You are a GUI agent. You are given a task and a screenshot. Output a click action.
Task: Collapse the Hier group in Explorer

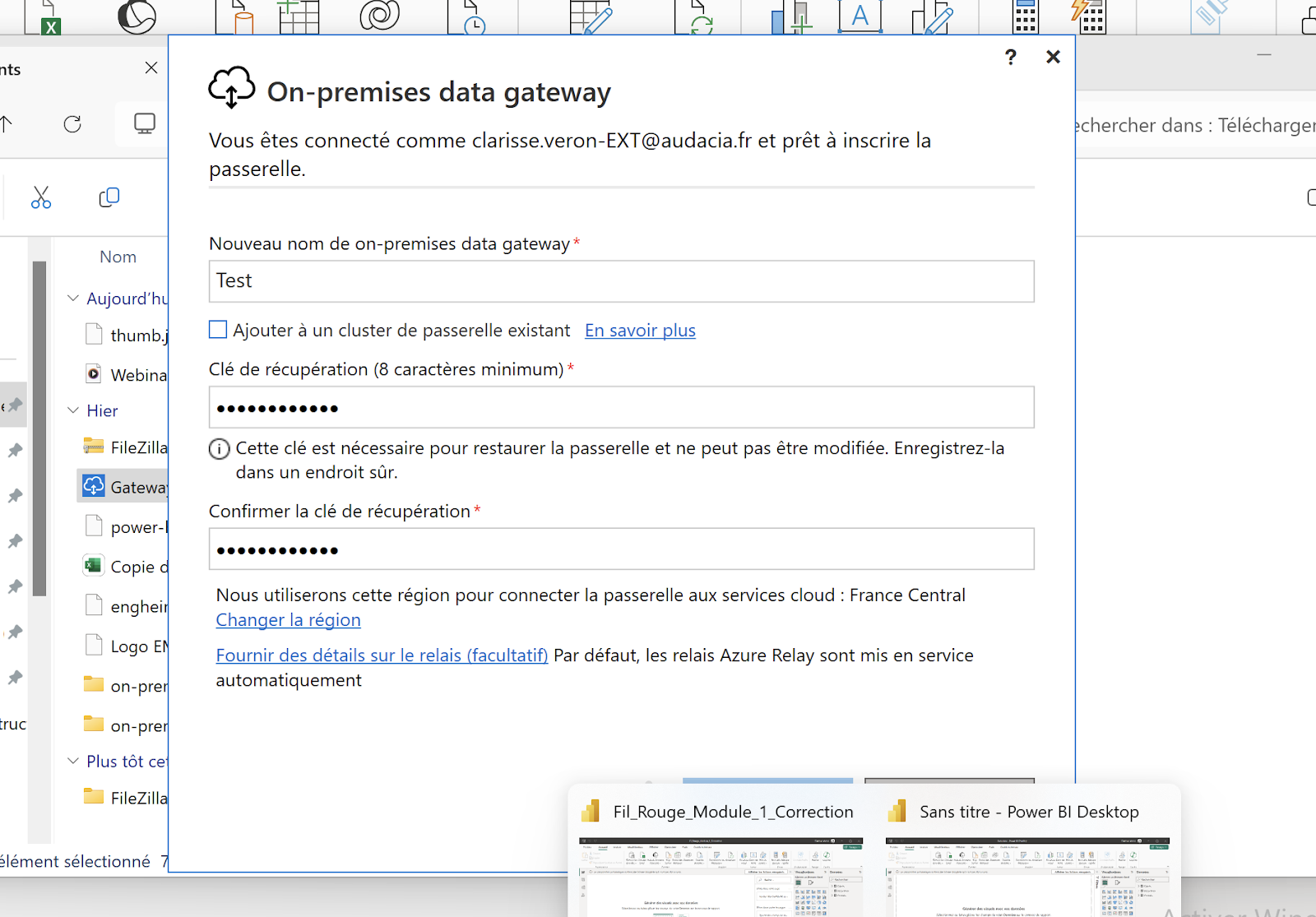coord(73,410)
